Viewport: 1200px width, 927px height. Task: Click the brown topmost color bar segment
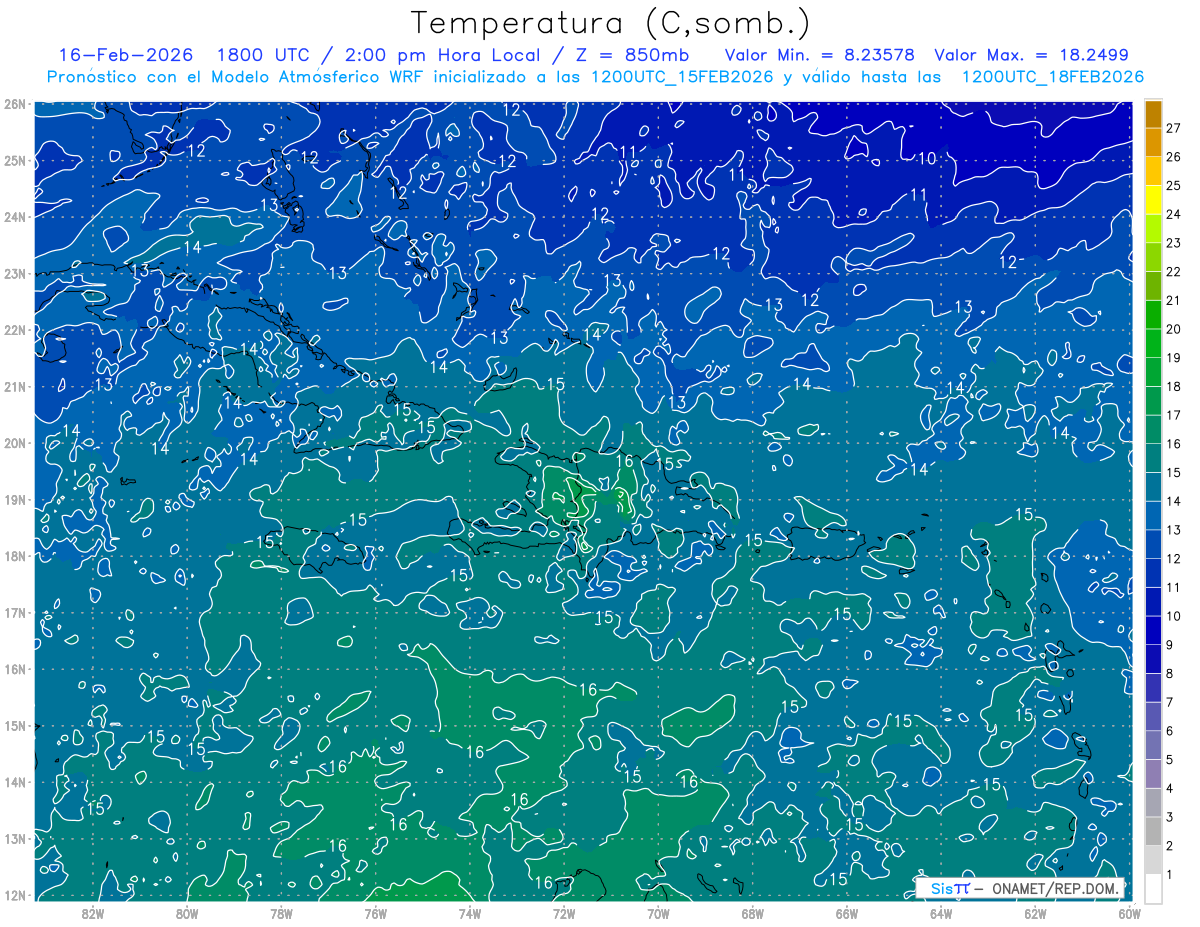click(1153, 113)
